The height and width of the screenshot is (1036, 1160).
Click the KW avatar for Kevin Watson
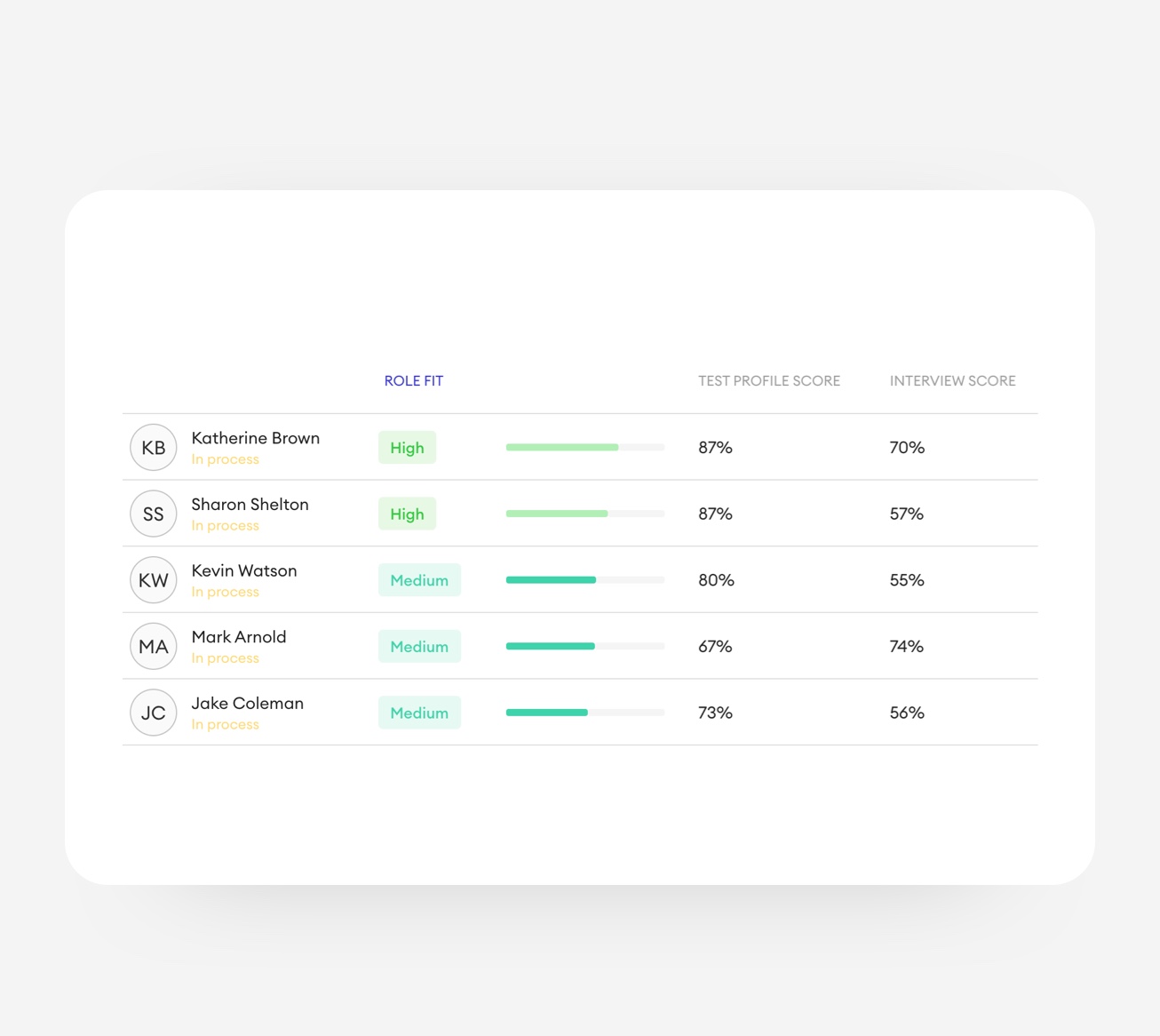[154, 580]
